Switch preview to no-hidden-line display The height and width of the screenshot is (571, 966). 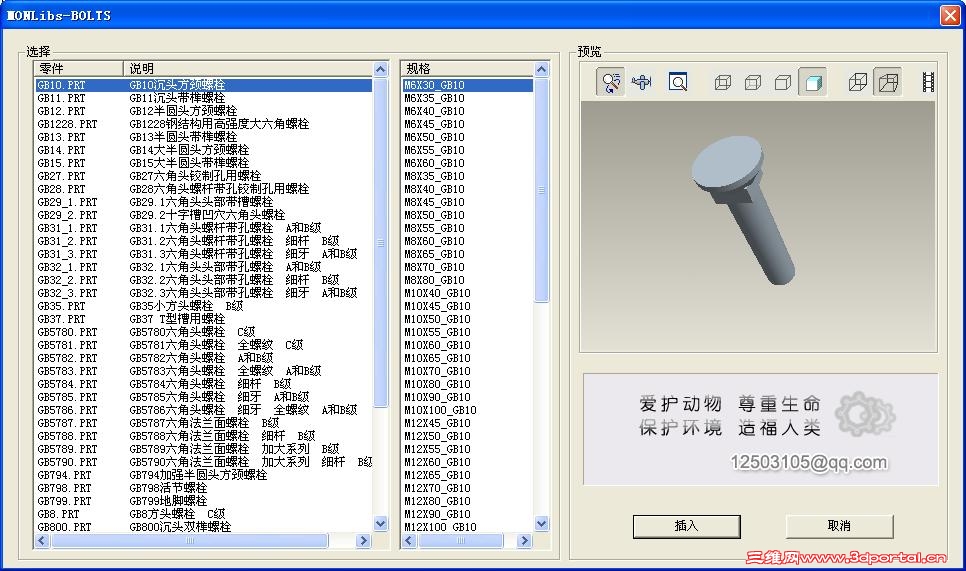[782, 82]
